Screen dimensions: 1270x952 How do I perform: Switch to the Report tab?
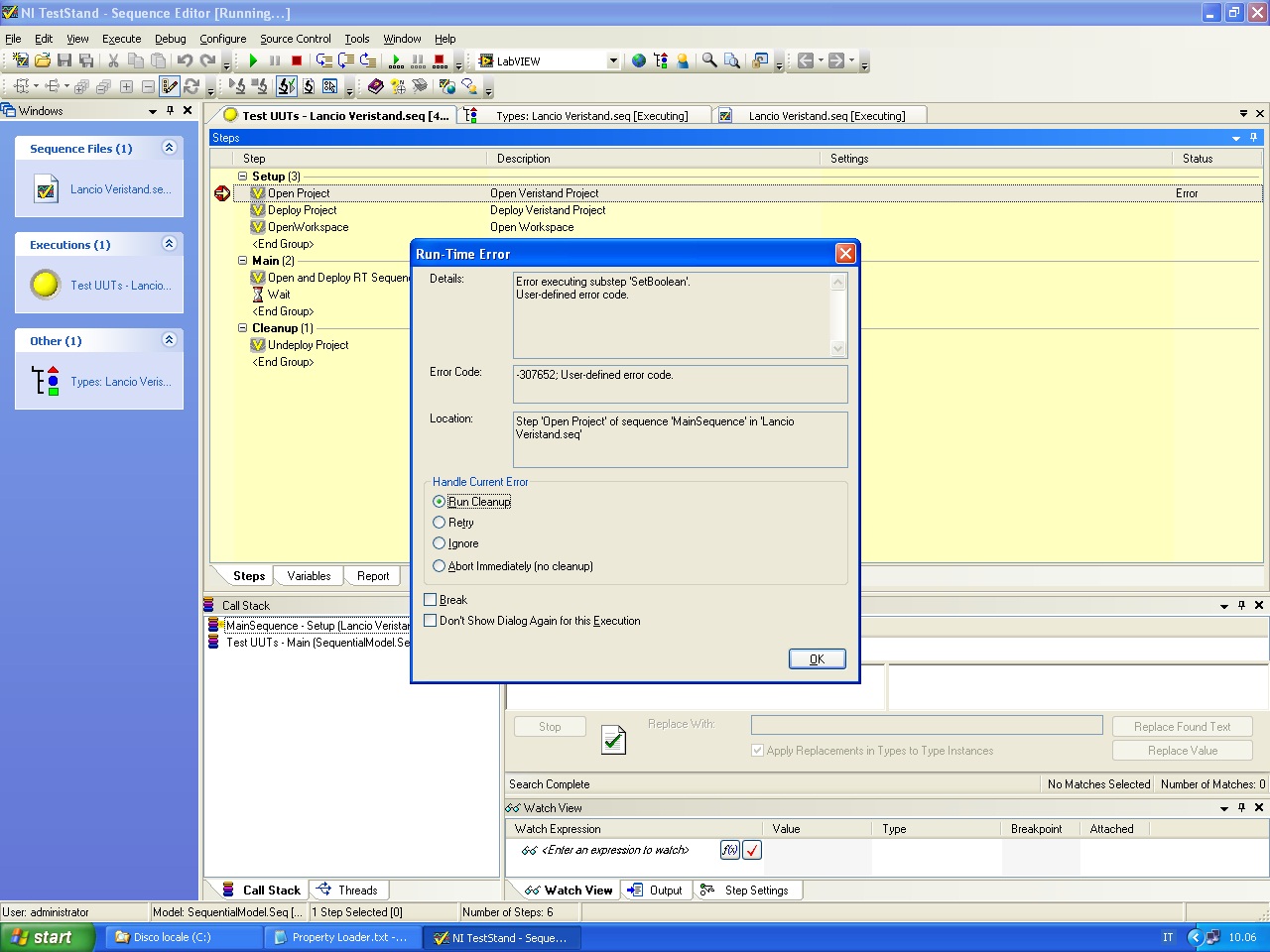coord(373,576)
